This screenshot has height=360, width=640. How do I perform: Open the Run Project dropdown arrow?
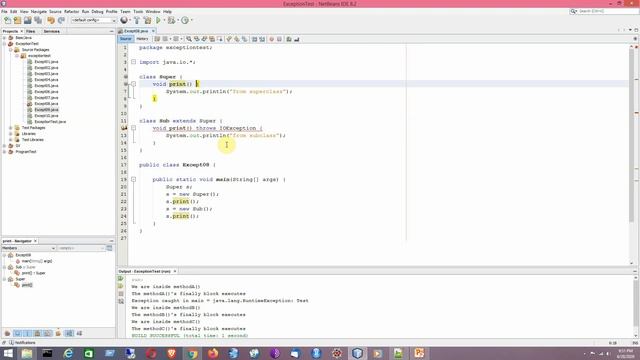(164, 20)
